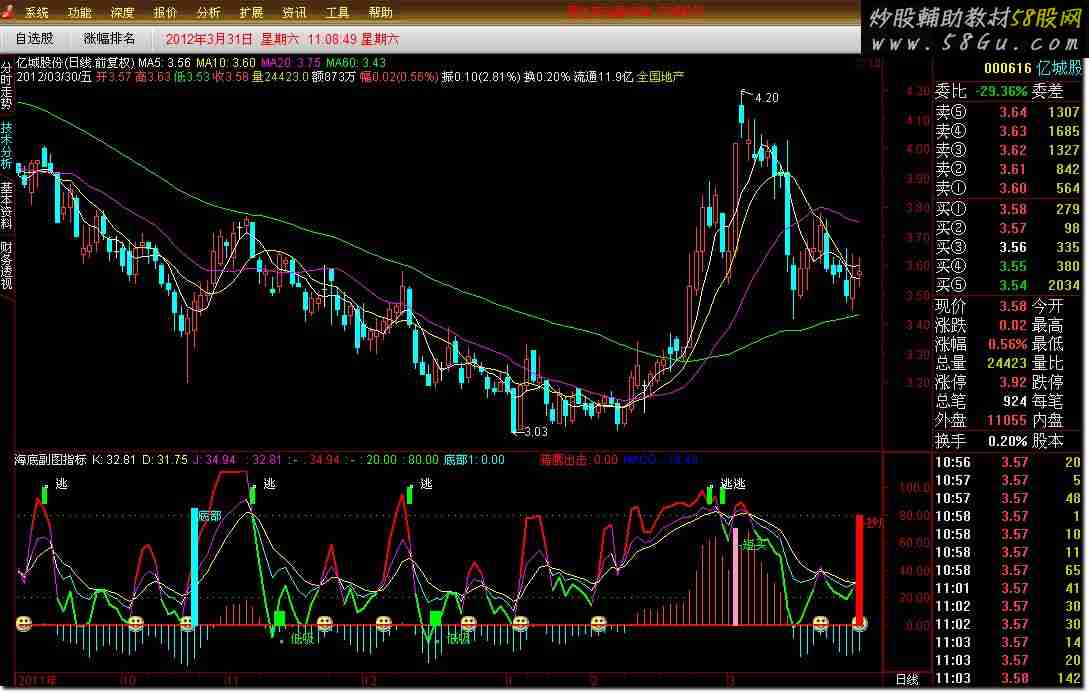Open the 功能 menu
Image resolution: width=1089 pixels, height=693 pixels.
80,12
